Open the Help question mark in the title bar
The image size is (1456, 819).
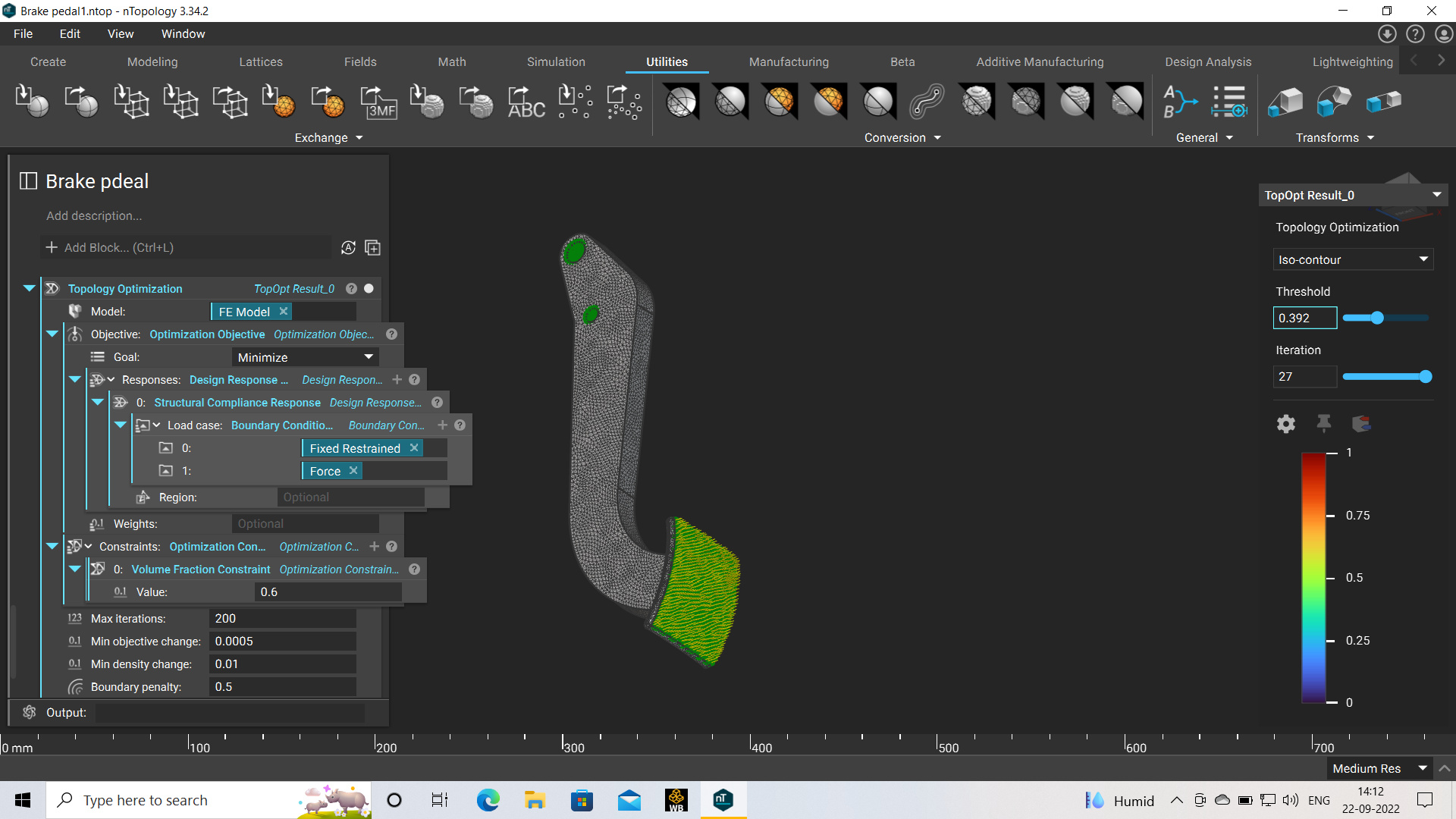[x=1416, y=34]
